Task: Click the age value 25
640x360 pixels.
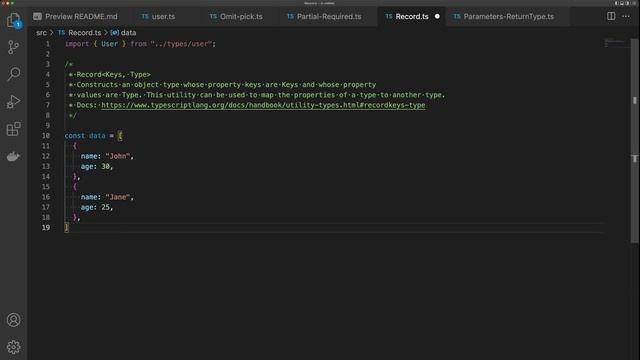Action: (x=105, y=207)
